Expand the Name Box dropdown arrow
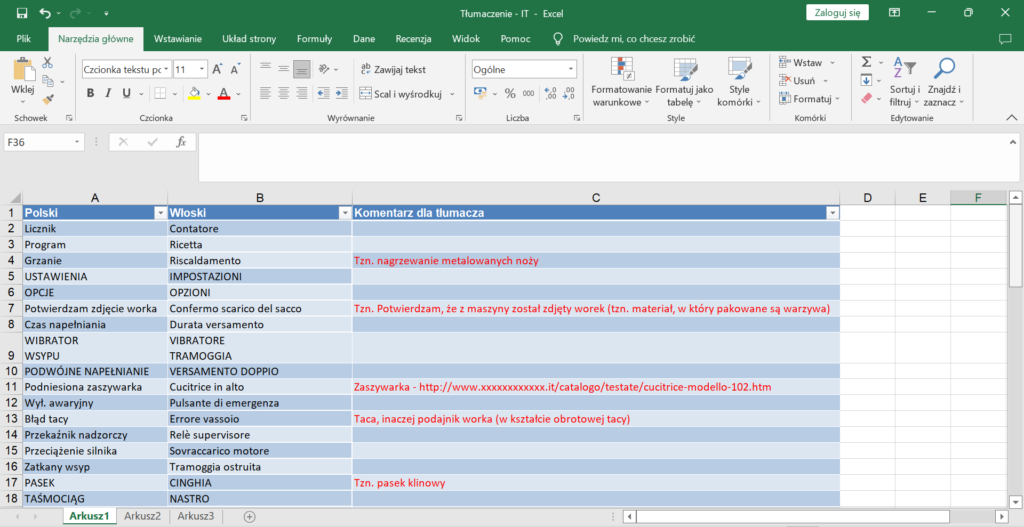This screenshot has height=527, width=1024. click(77, 142)
